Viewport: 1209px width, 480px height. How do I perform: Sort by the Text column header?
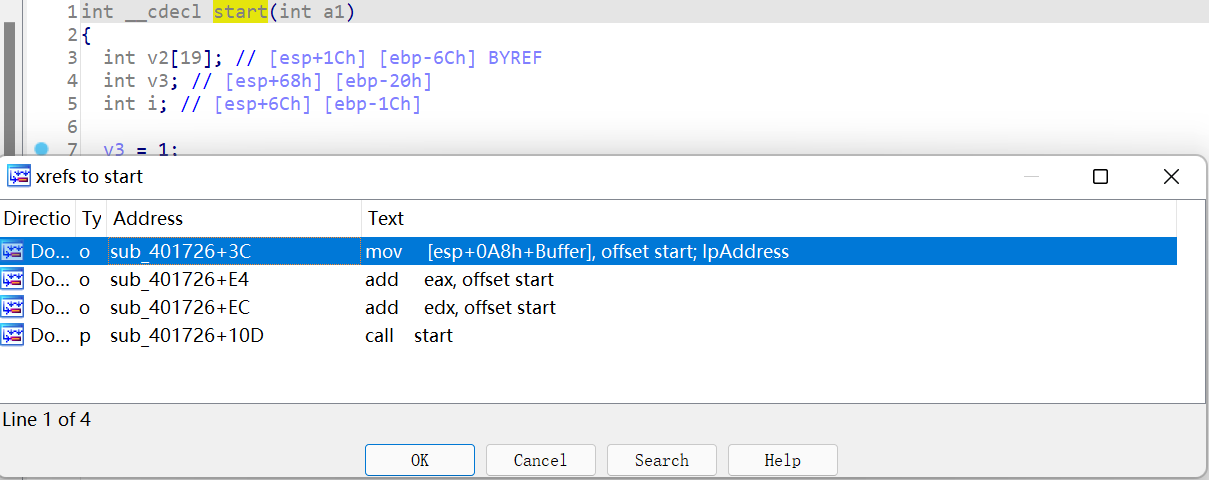coord(769,218)
